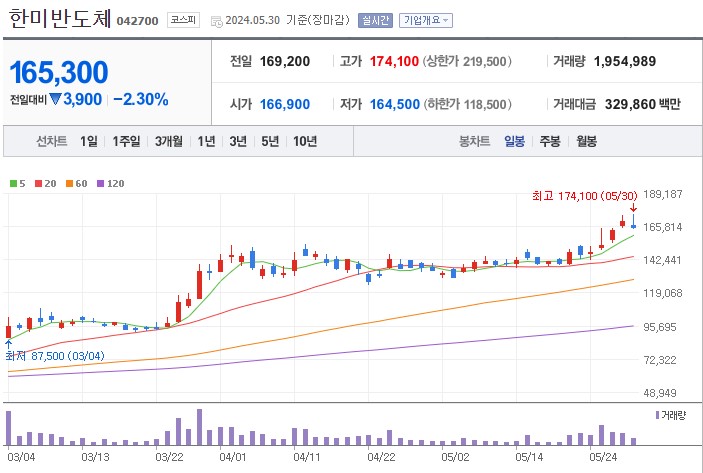Click the 05/24 date axis label
Viewport: 703px width, 473px height.
click(603, 457)
